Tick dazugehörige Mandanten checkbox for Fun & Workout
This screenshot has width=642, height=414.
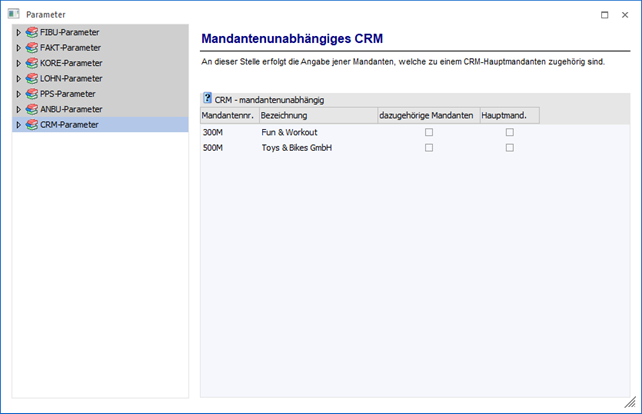tap(429, 132)
